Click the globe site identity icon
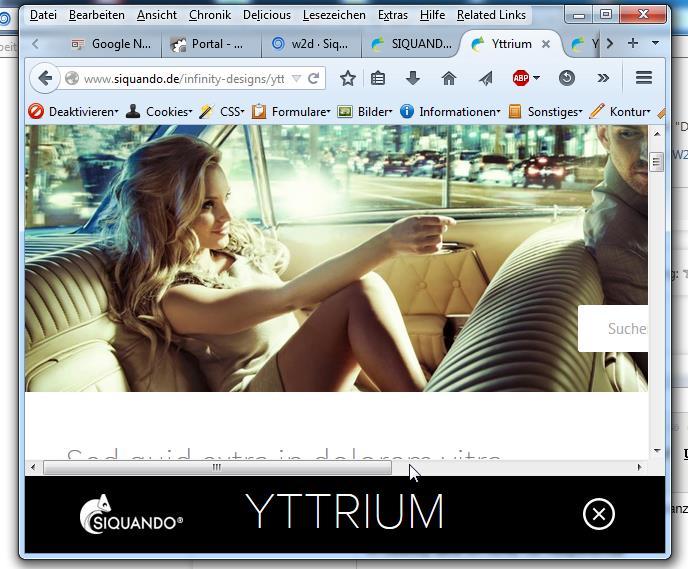 point(72,79)
